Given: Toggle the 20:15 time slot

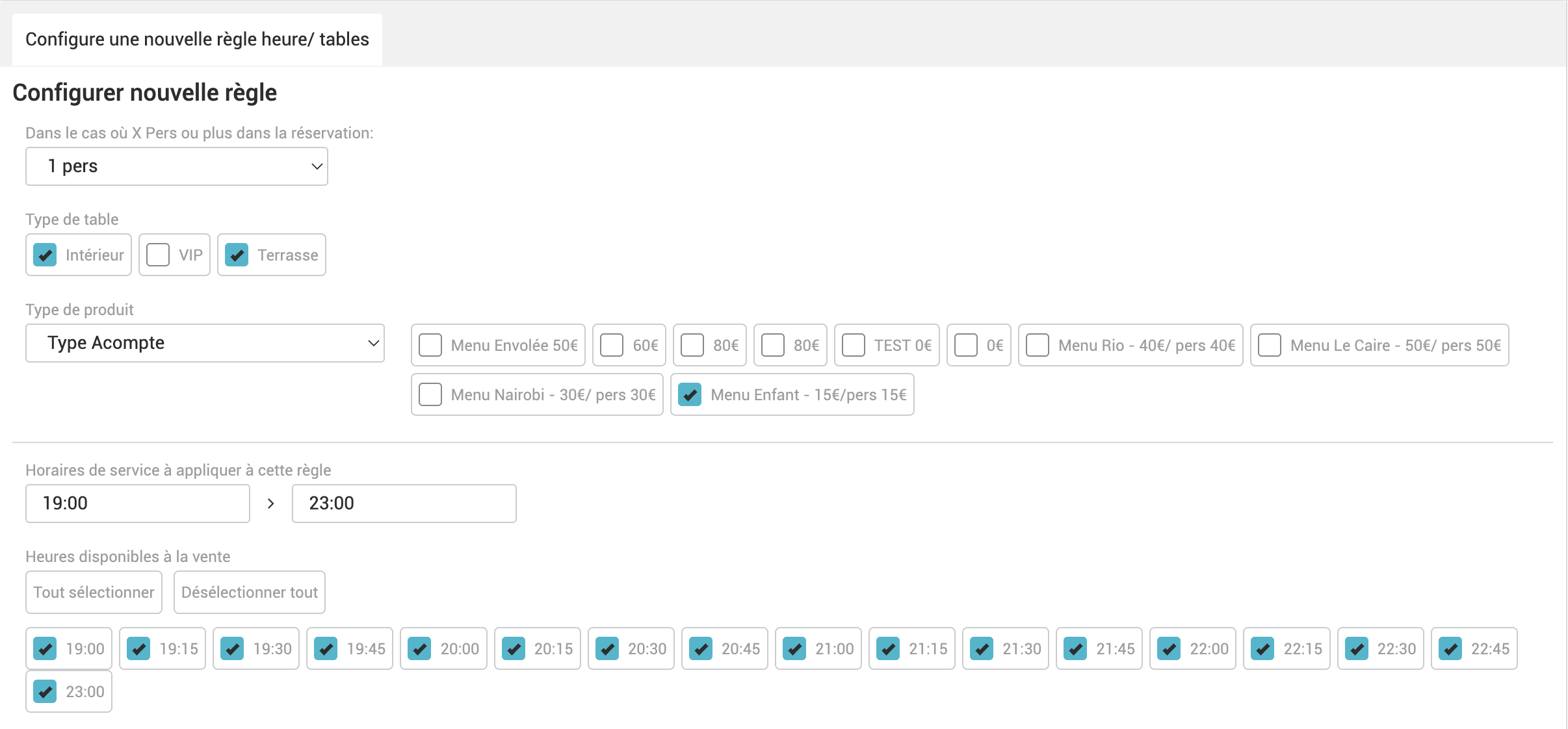Looking at the screenshot, I should 514,648.
